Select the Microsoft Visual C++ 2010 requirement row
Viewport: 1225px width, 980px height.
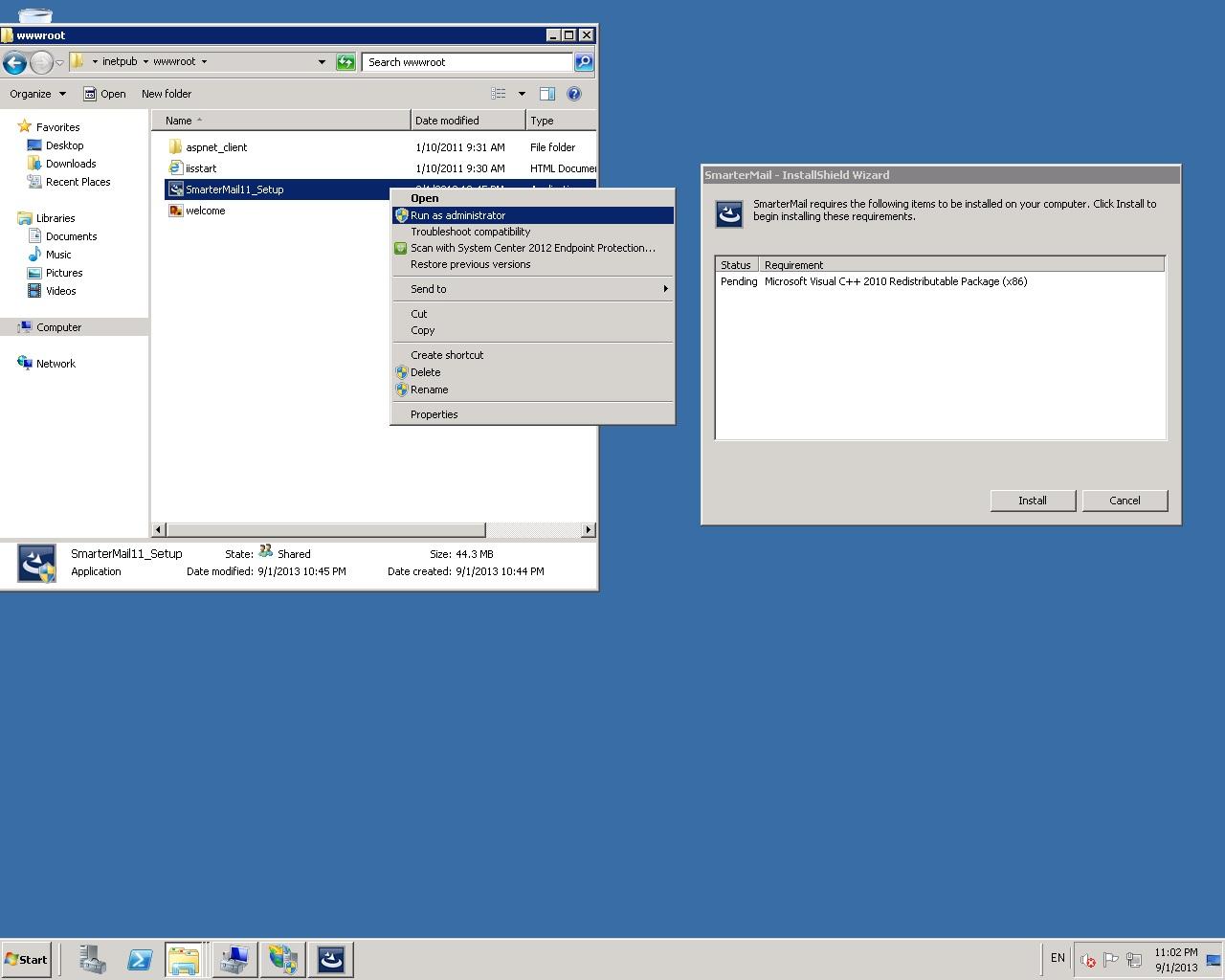pyautogui.click(x=940, y=281)
